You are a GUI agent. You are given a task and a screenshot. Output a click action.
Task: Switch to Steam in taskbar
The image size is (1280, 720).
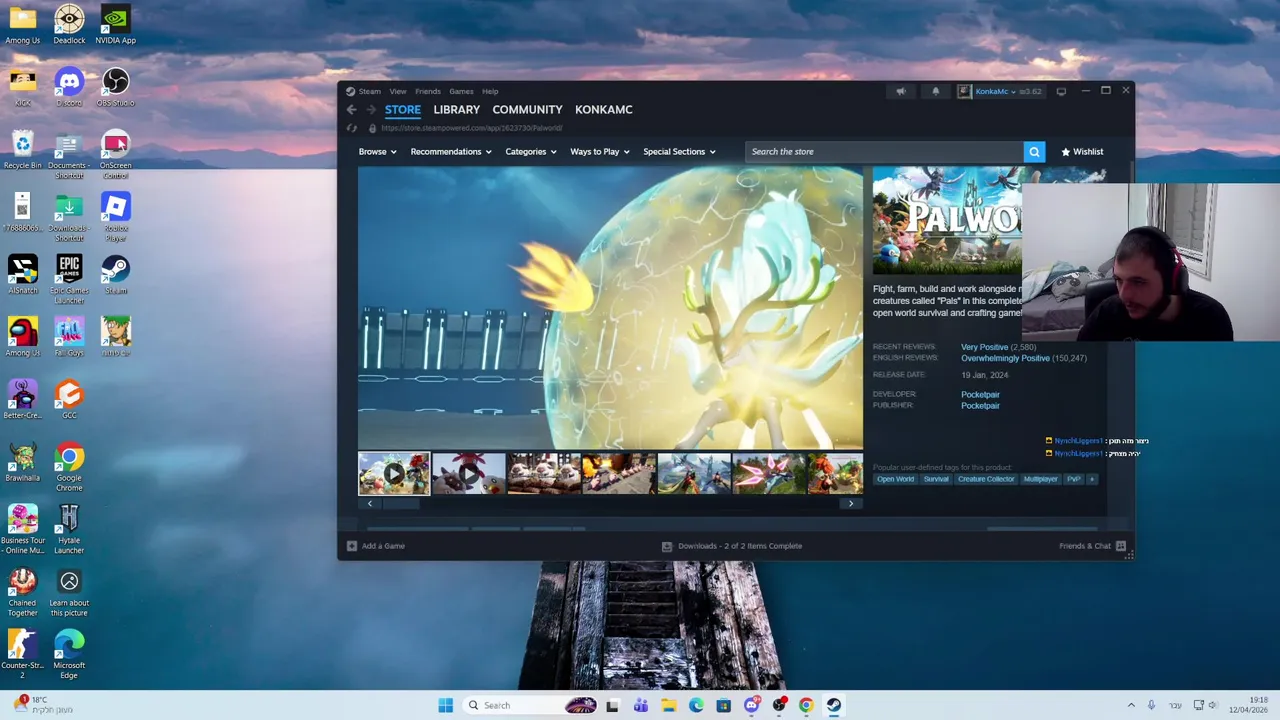click(x=833, y=705)
